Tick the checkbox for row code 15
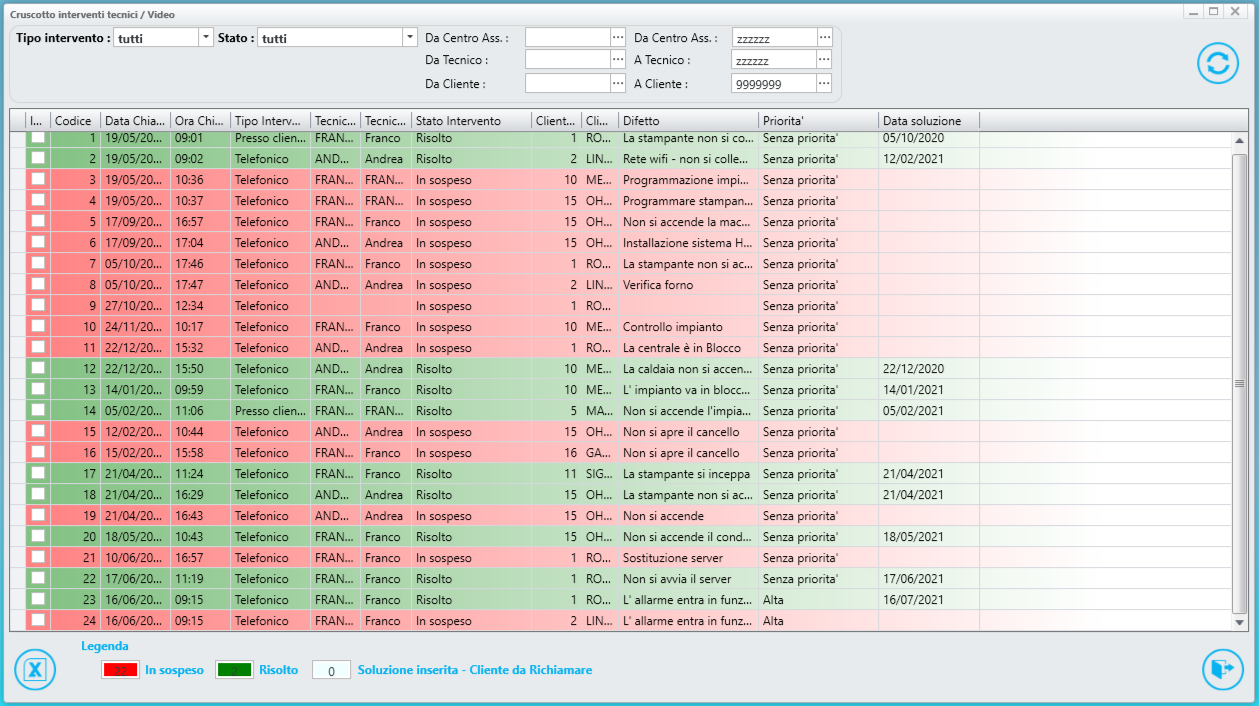The height and width of the screenshot is (706, 1259). [x=38, y=431]
